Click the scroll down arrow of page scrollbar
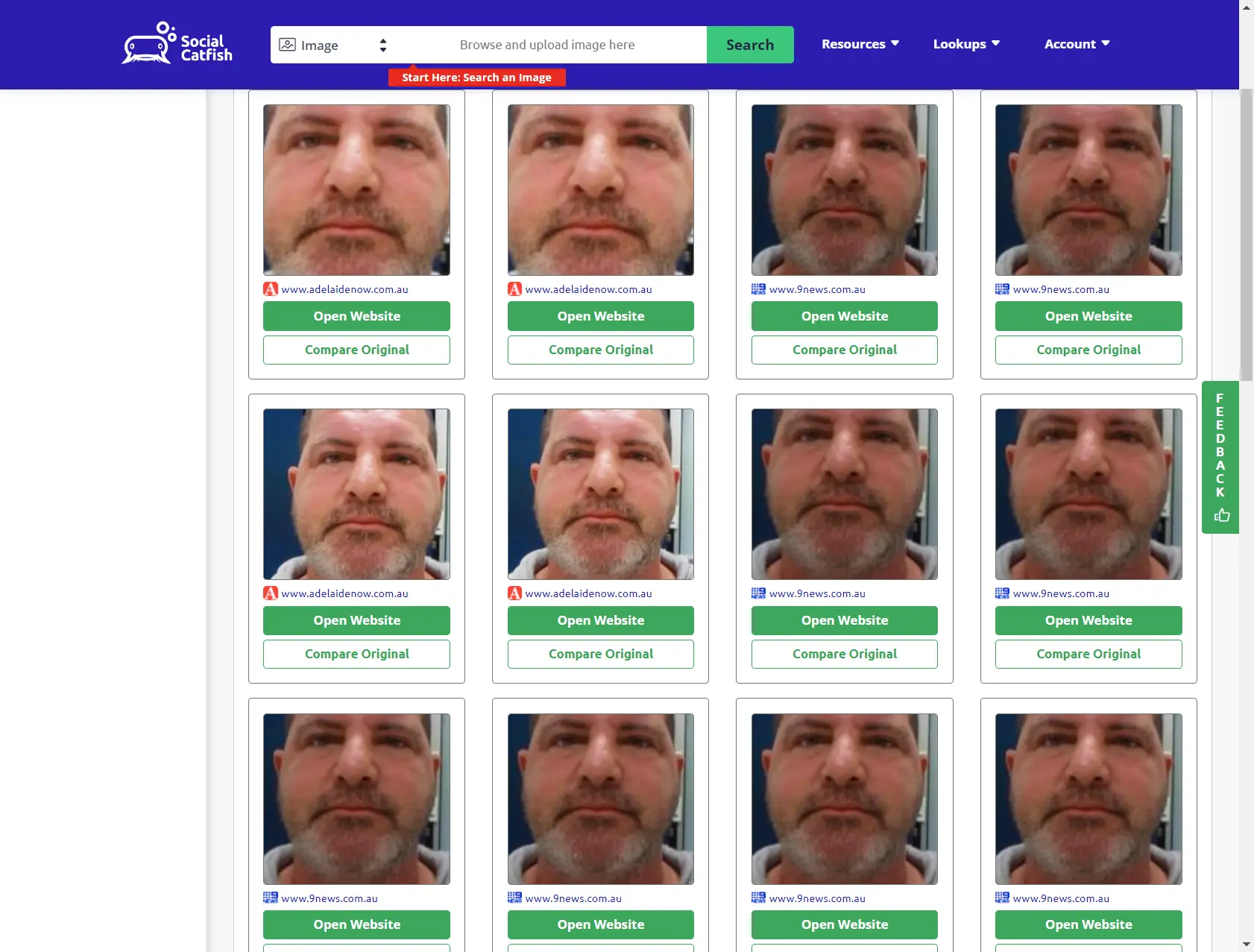The width and height of the screenshot is (1254, 952). [x=1247, y=945]
